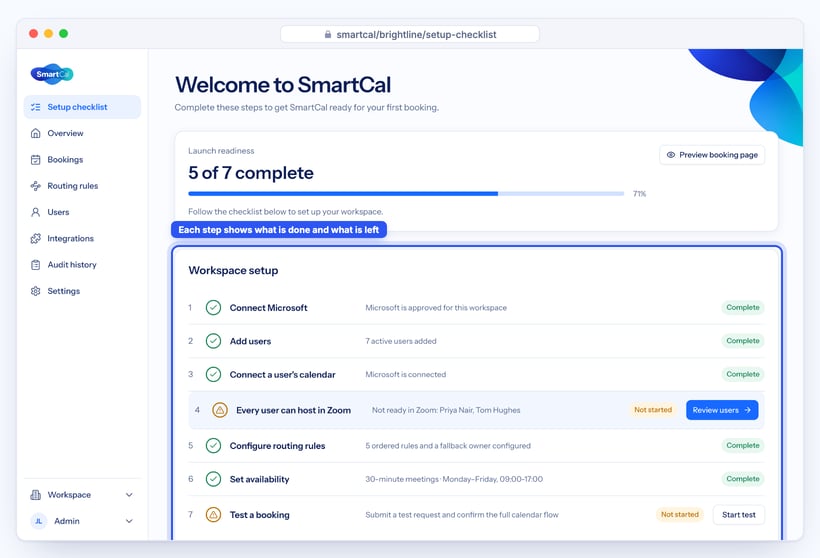This screenshot has width=820, height=558.
Task: Click the SmartCal logo
Action: 52,74
